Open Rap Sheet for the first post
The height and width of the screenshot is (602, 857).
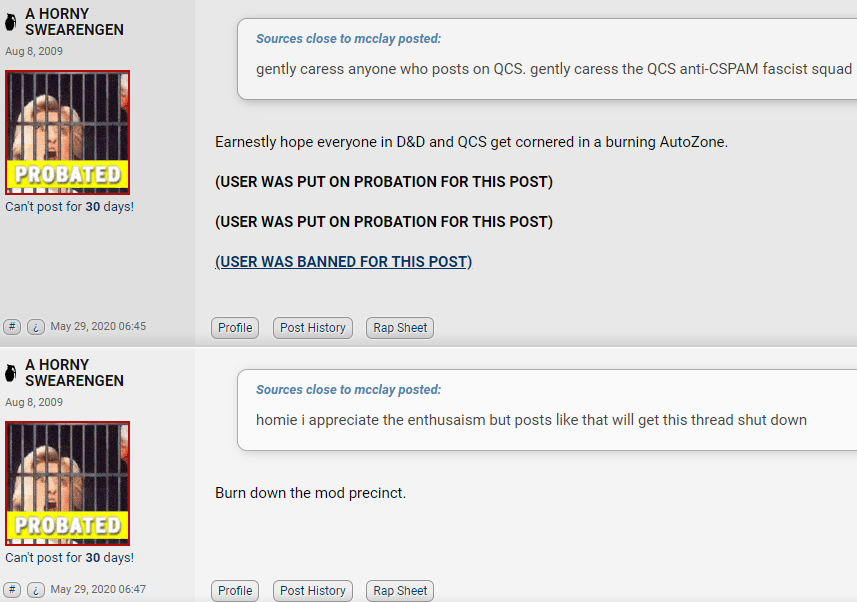click(400, 328)
